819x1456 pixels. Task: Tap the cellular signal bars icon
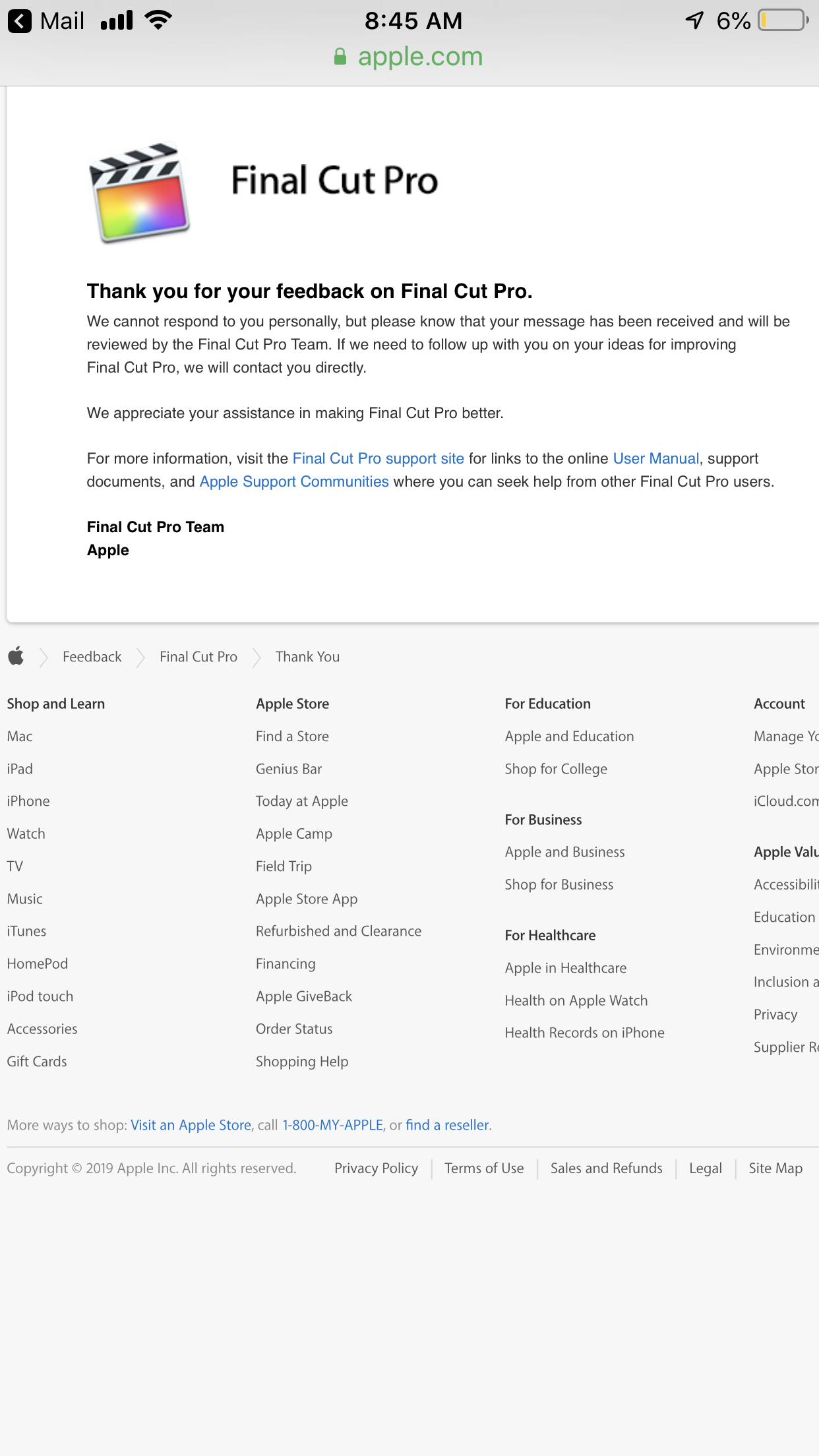(117, 21)
